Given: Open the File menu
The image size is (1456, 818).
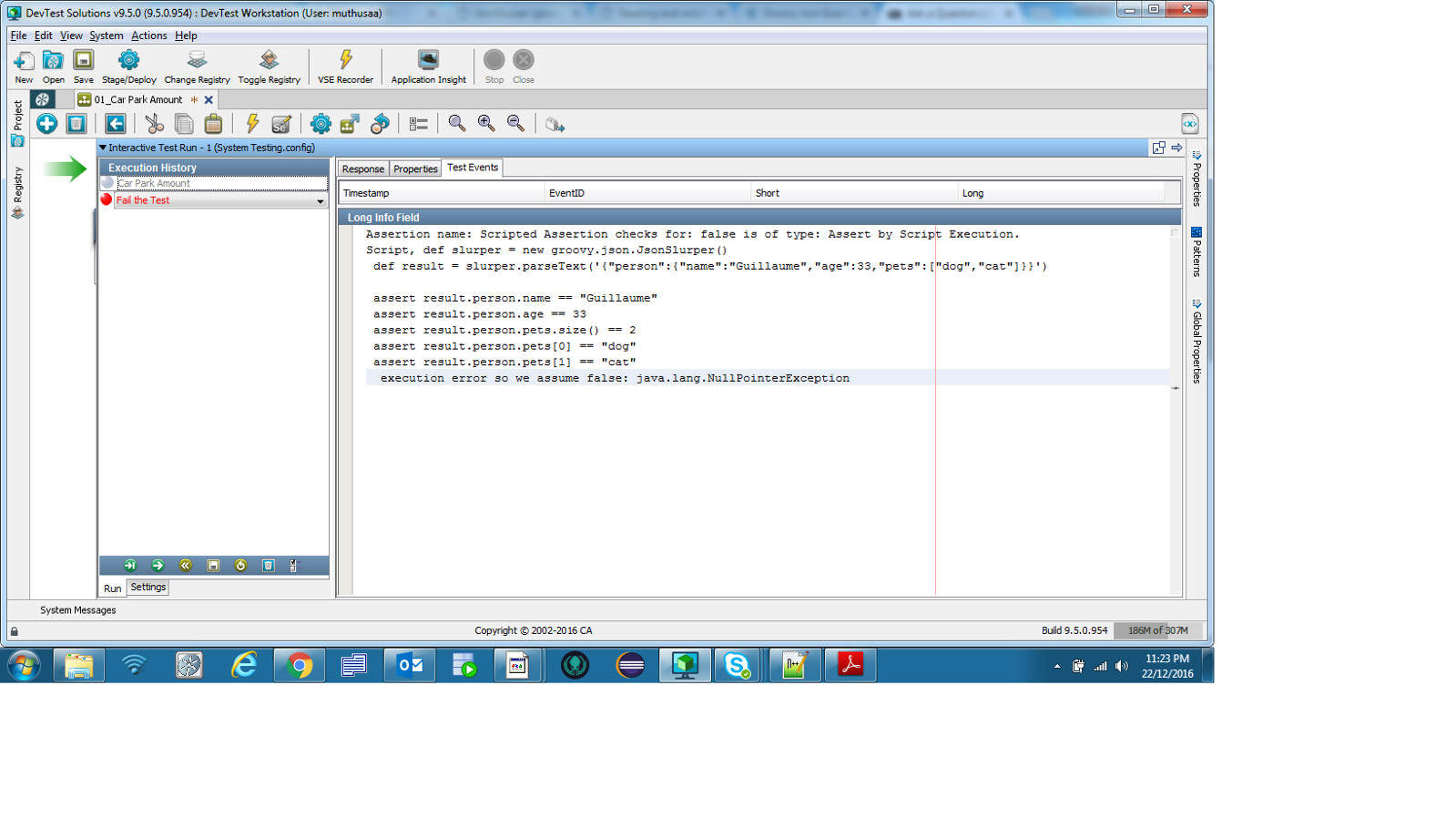Looking at the screenshot, I should coord(18,36).
